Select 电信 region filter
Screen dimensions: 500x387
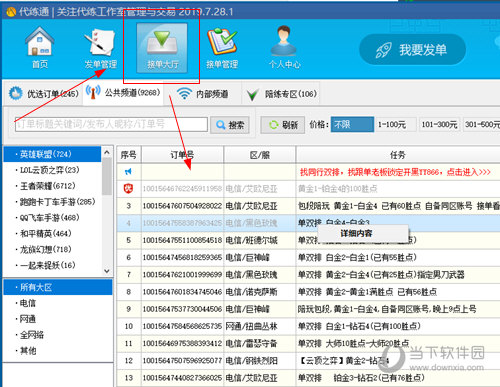58,303
